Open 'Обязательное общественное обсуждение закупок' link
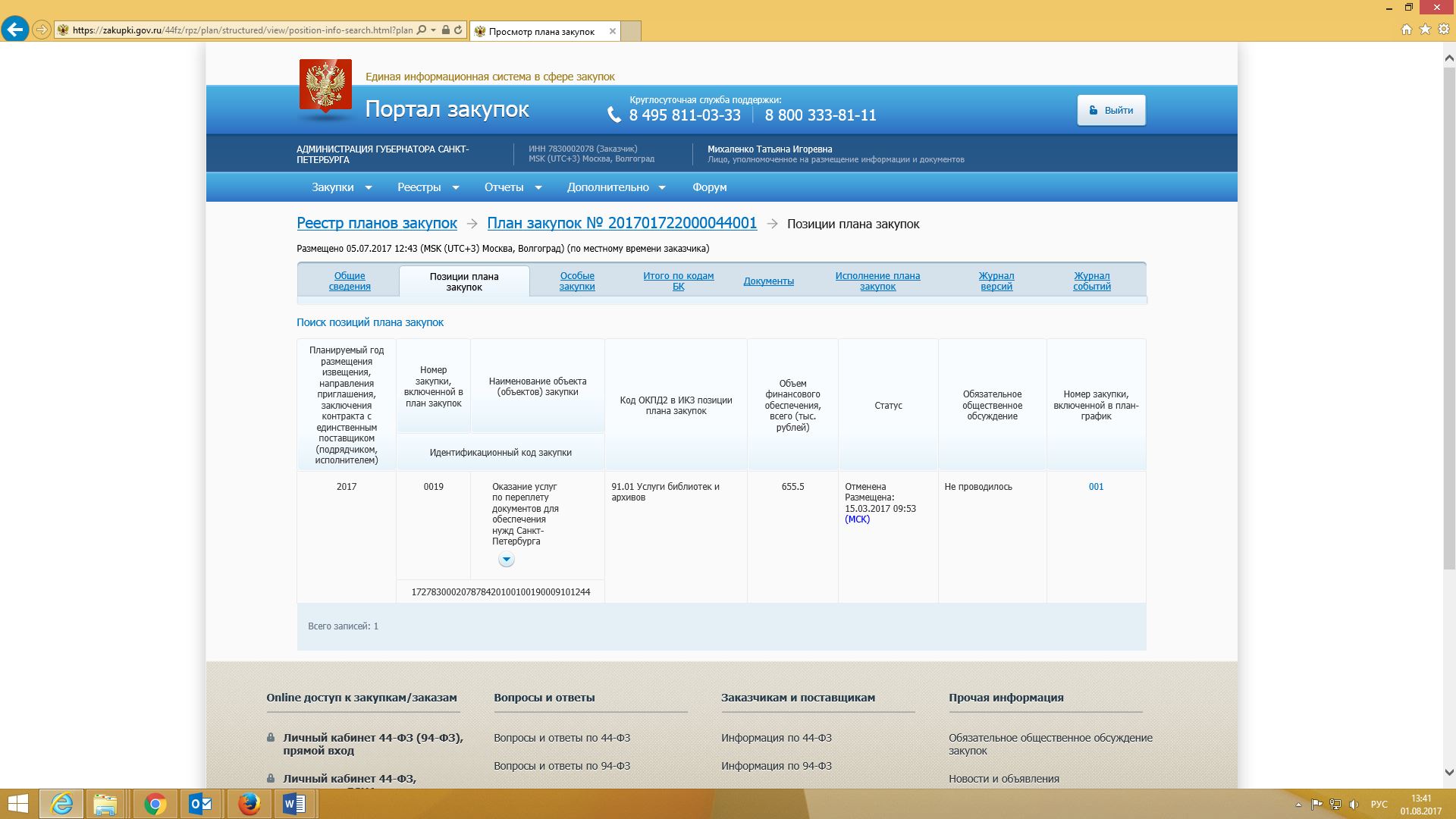The width and height of the screenshot is (1456, 819). click(1050, 744)
